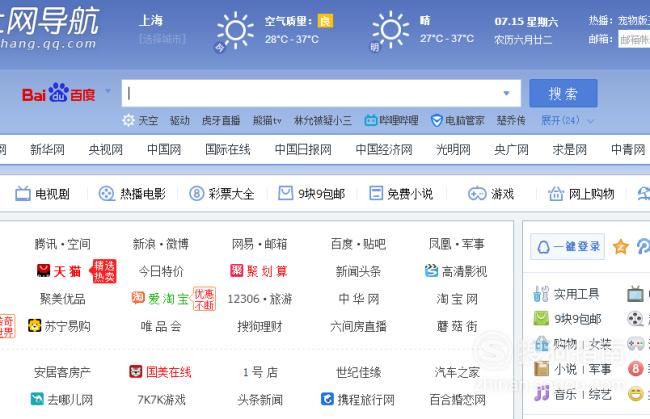This screenshot has width=650, height=419.
Task: Open 新华网 news site
Action: 47,150
